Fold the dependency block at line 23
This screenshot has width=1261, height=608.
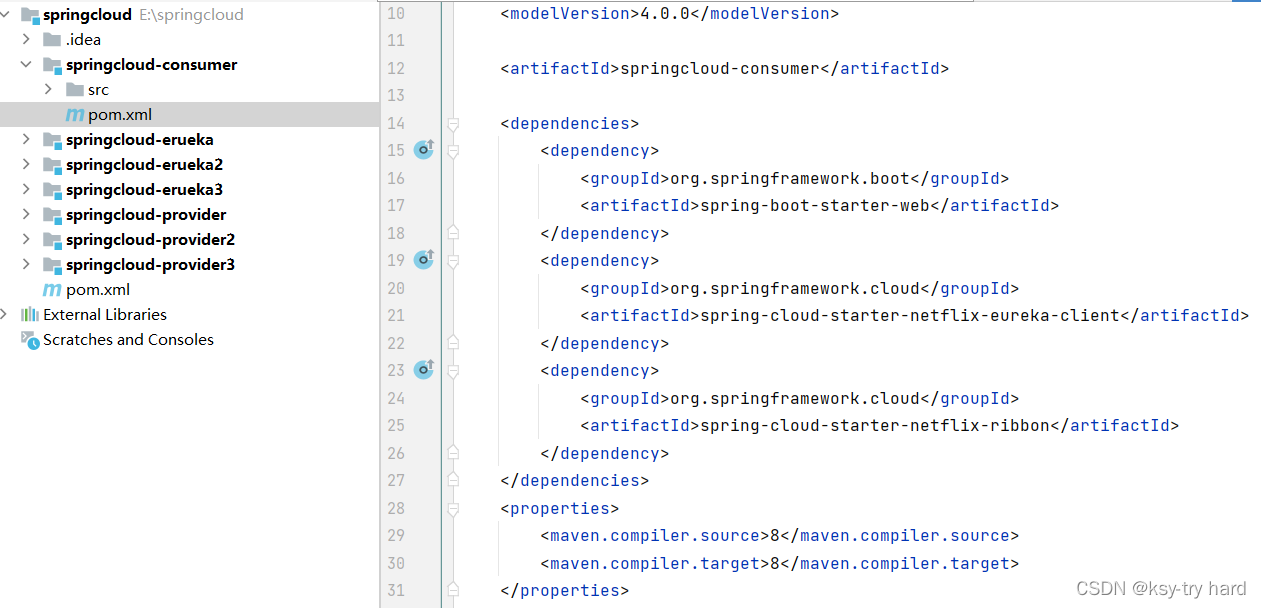[x=453, y=371]
